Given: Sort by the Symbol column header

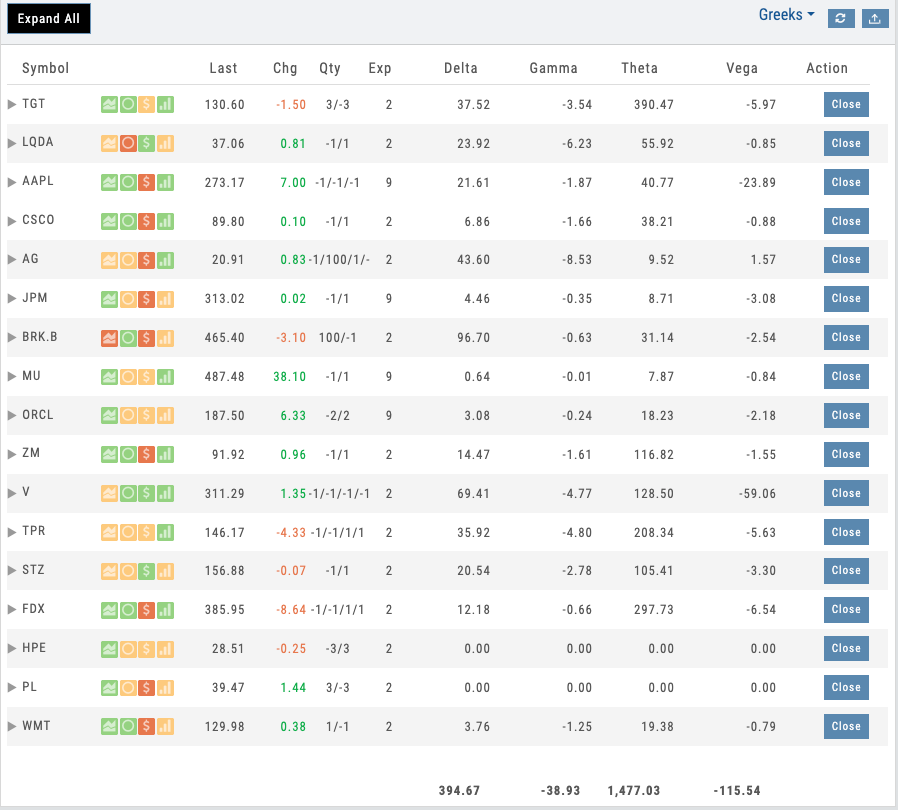Looking at the screenshot, I should (46, 68).
